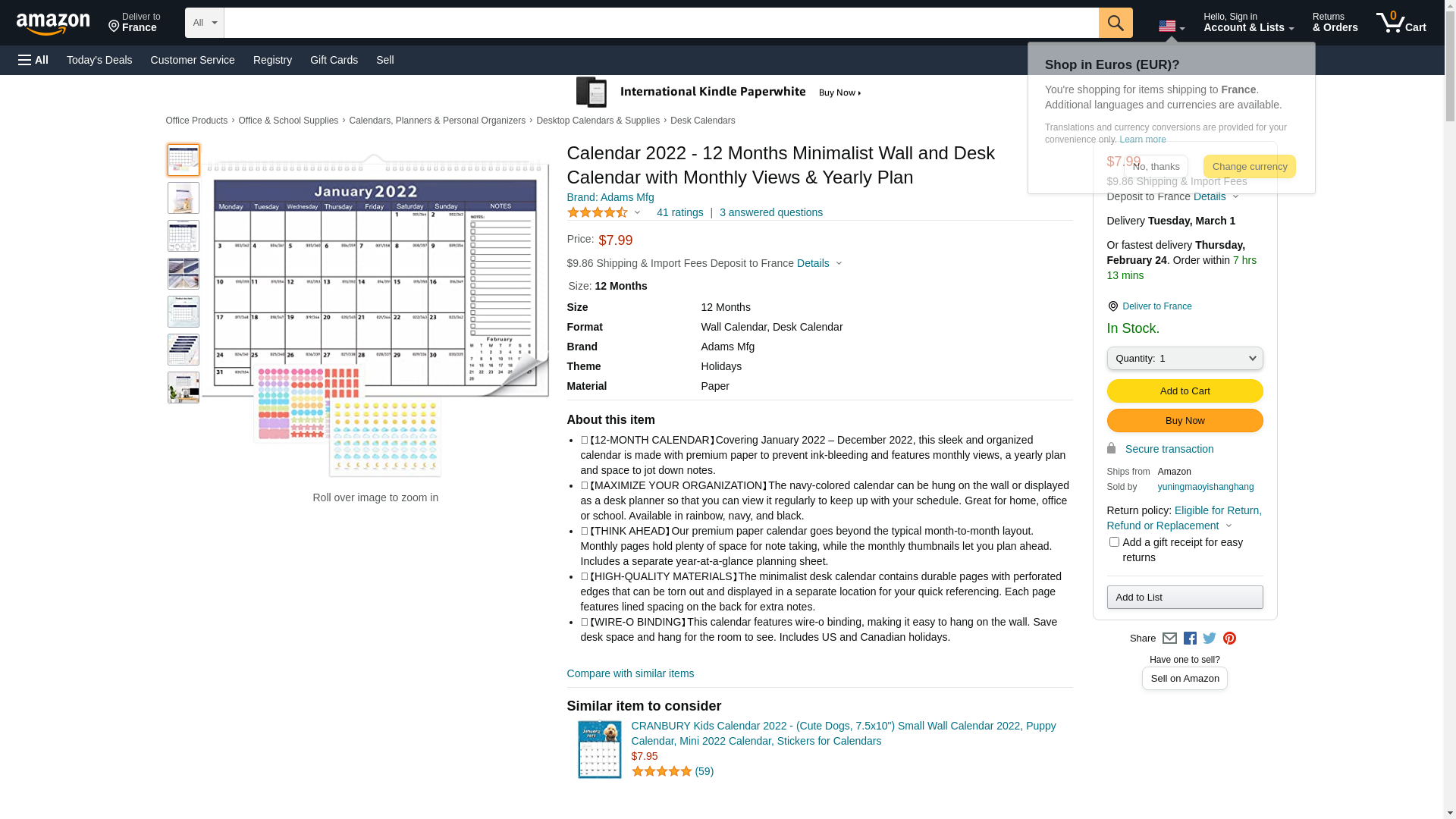1456x819 pixels.
Task: Expand the star rating breakdown arrow
Action: 637,213
